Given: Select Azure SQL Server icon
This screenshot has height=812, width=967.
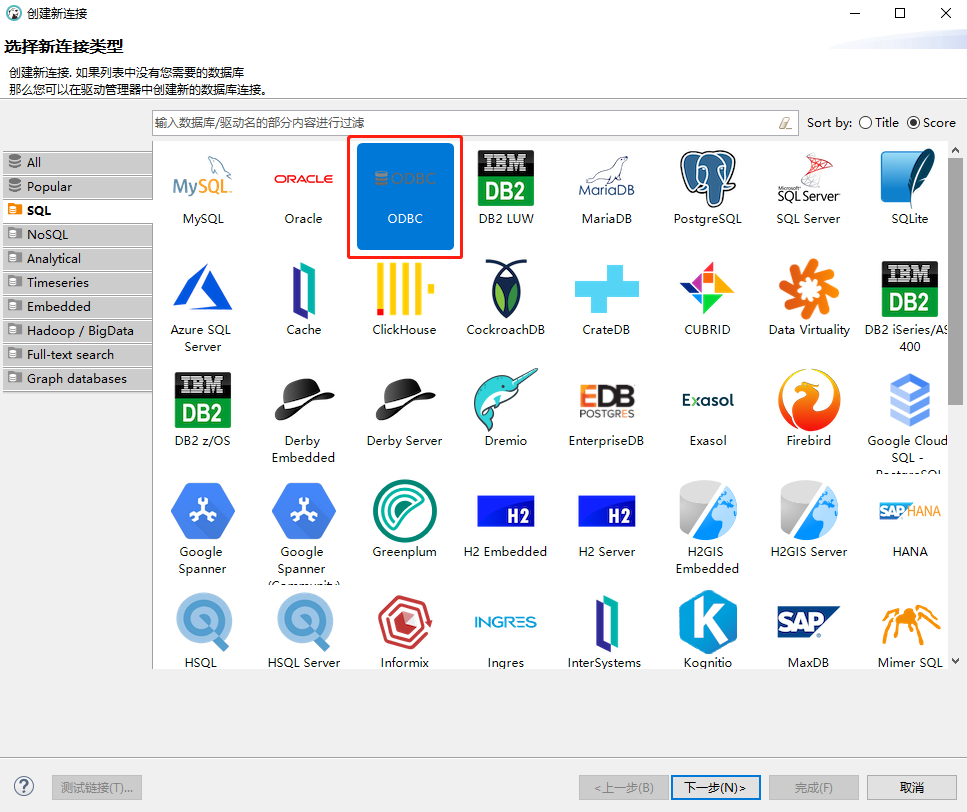Looking at the screenshot, I should pyautogui.click(x=202, y=289).
